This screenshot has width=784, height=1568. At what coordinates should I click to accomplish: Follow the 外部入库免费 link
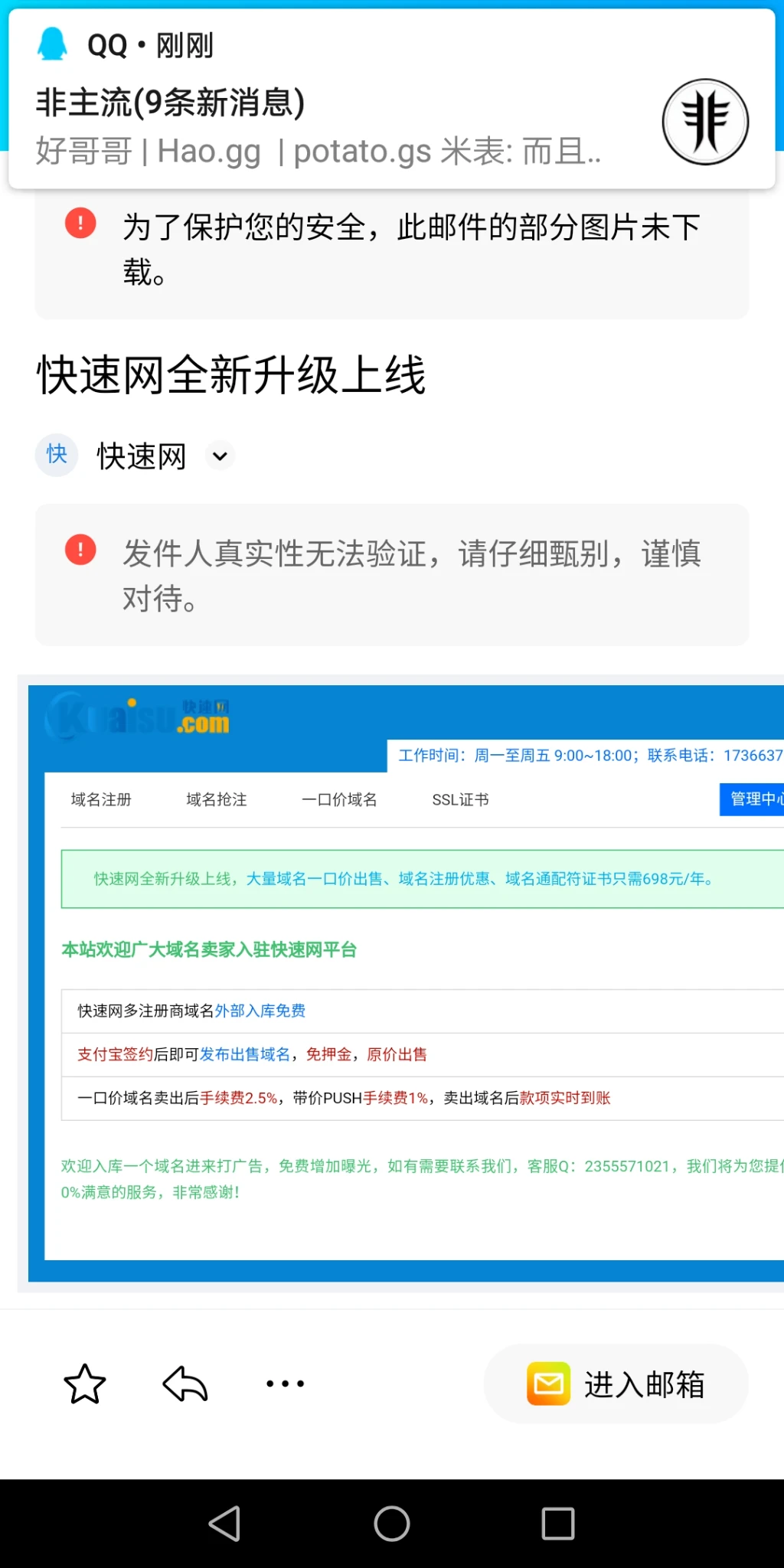pos(260,1011)
